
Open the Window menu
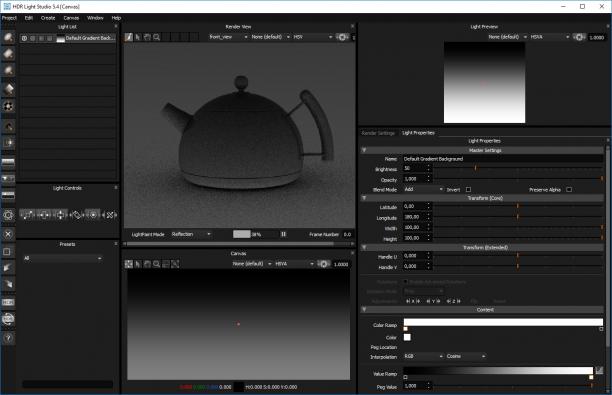pos(95,18)
